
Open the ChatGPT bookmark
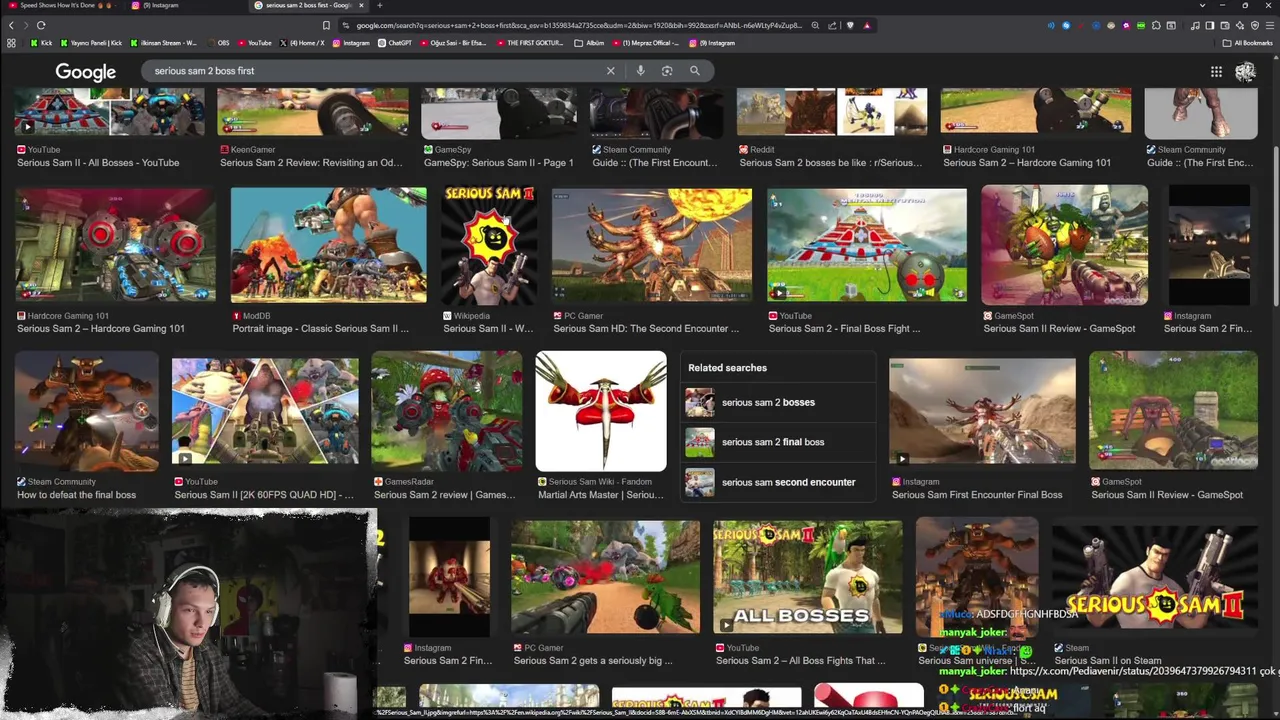(394, 43)
